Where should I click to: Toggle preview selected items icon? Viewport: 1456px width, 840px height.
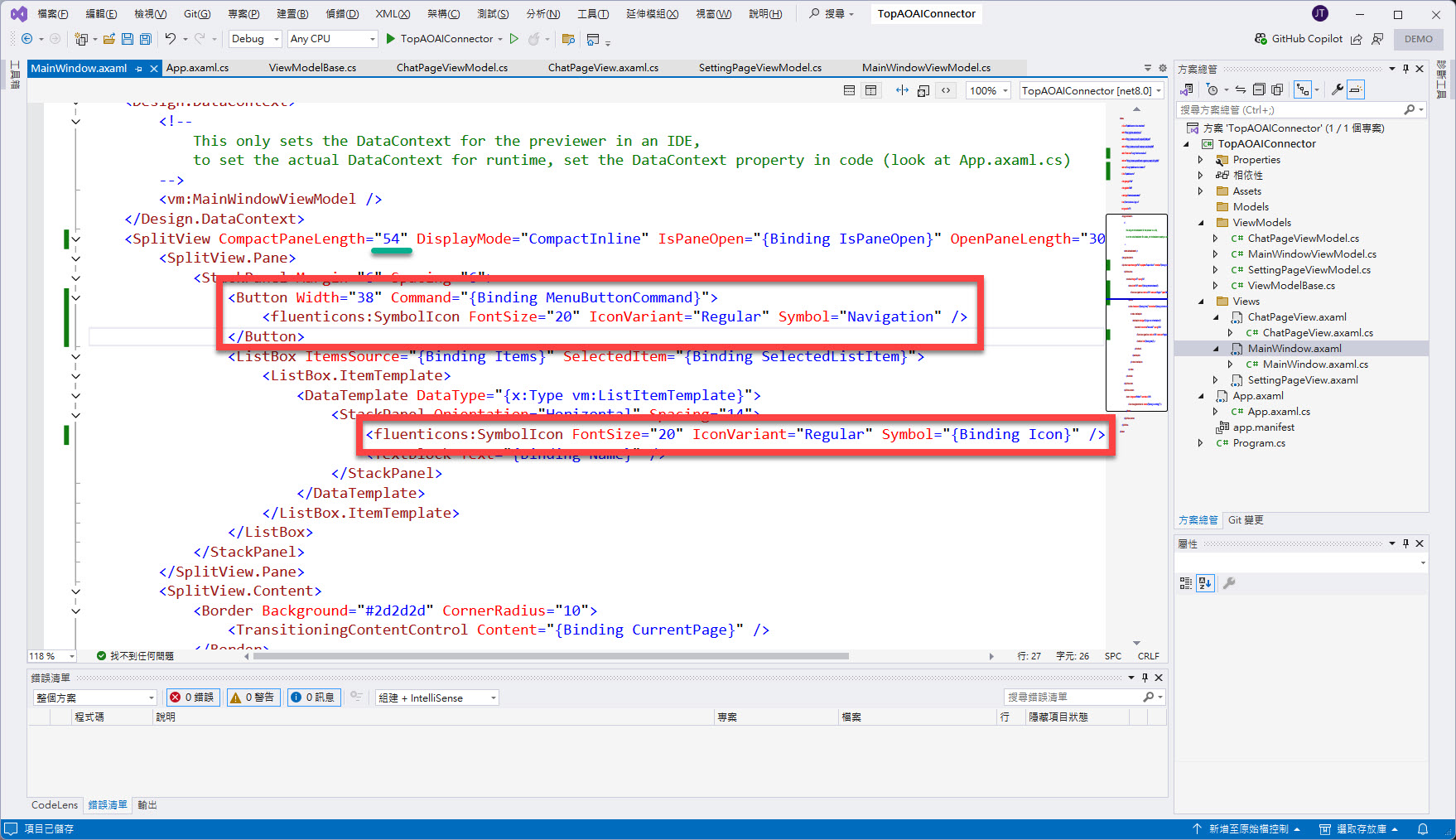tap(1356, 89)
